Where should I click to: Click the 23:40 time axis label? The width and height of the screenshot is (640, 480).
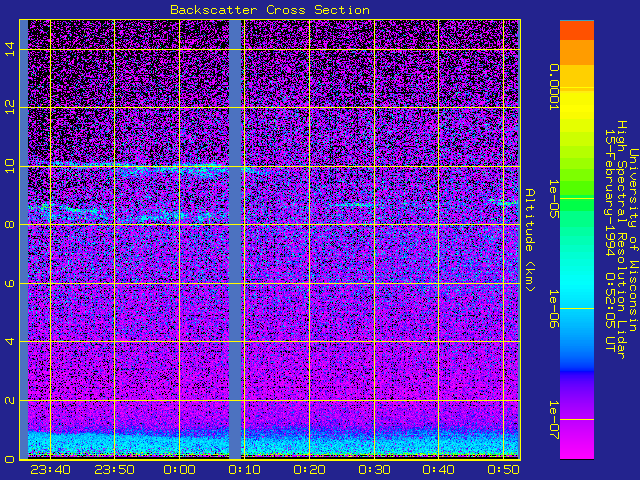pyautogui.click(x=50, y=470)
